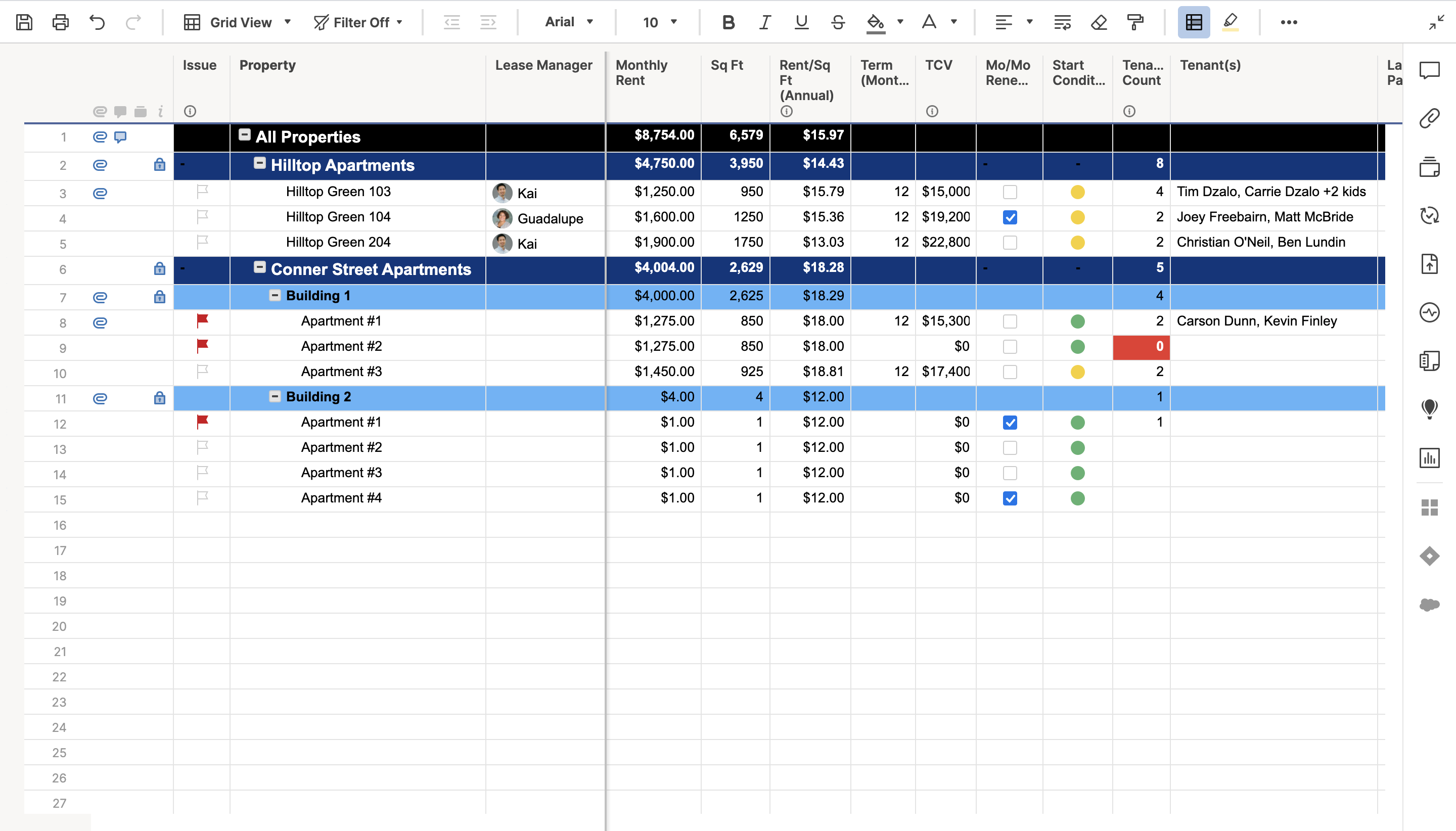Uncheck renewal checkbox for Building 2 Apartment #4
This screenshot has height=831, width=1456.
point(1010,498)
